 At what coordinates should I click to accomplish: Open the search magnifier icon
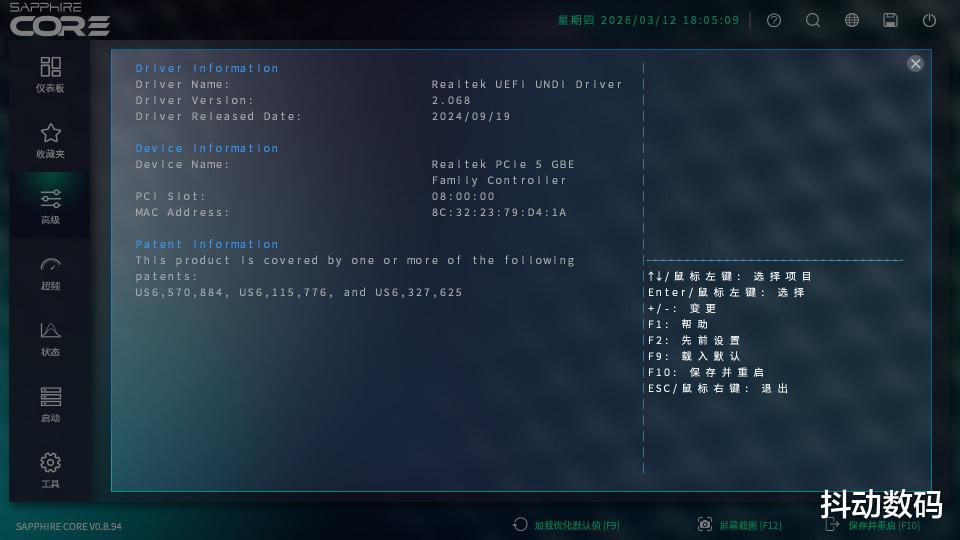813,20
